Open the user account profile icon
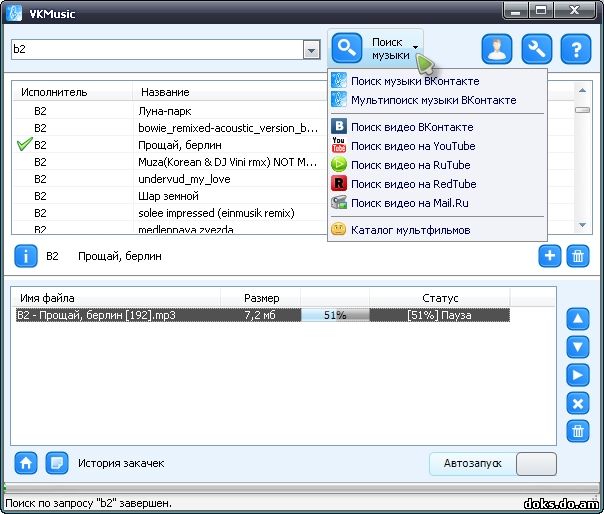Image resolution: width=604 pixels, height=514 pixels. (497, 49)
